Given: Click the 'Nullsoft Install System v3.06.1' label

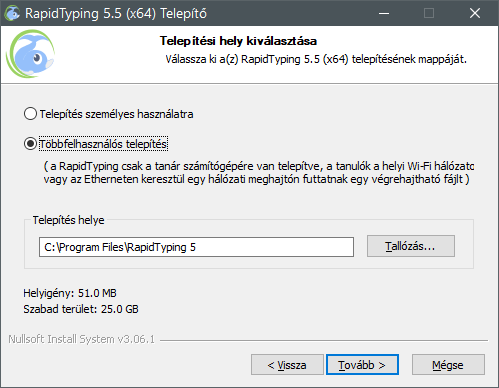Looking at the screenshot, I should [82, 339].
